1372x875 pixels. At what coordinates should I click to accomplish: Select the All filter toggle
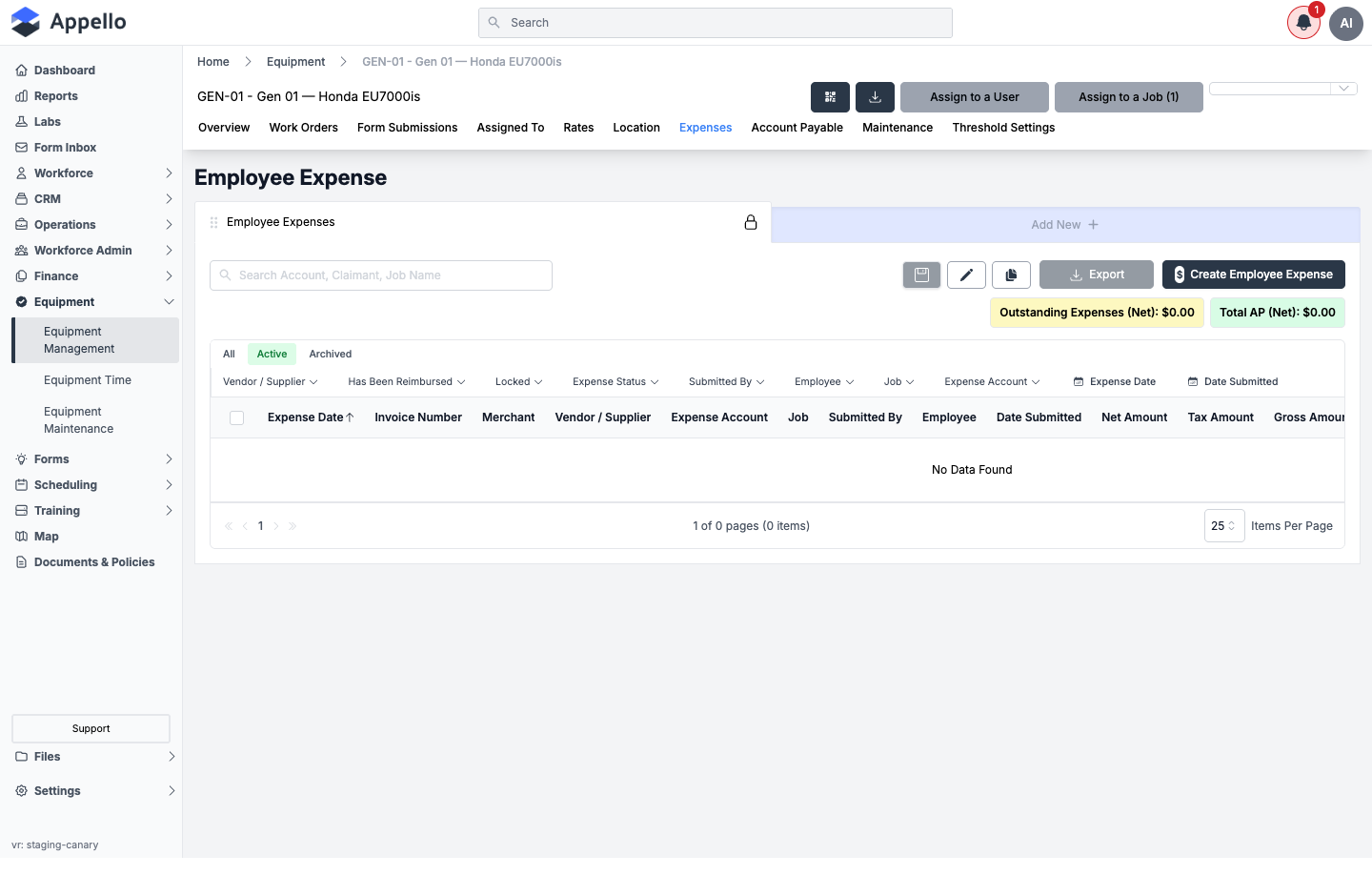(229, 354)
